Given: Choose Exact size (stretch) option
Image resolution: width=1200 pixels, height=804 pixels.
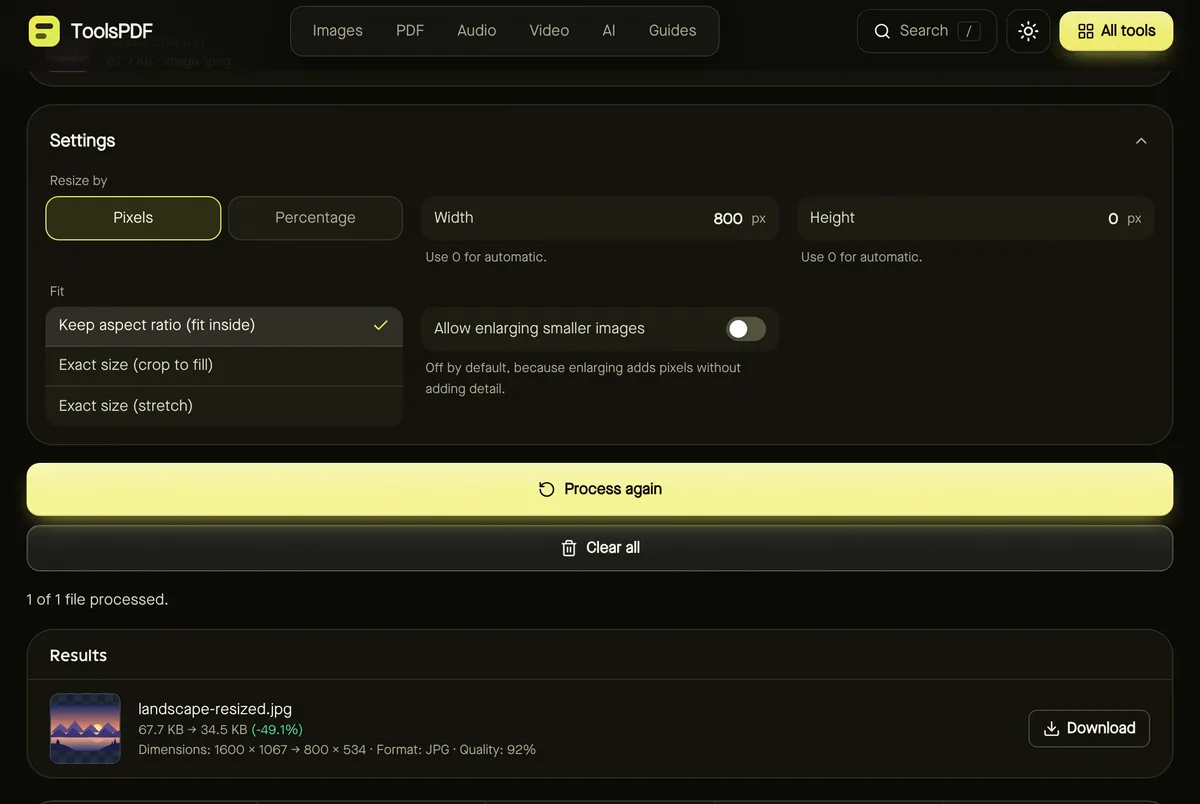Looking at the screenshot, I should coord(224,405).
